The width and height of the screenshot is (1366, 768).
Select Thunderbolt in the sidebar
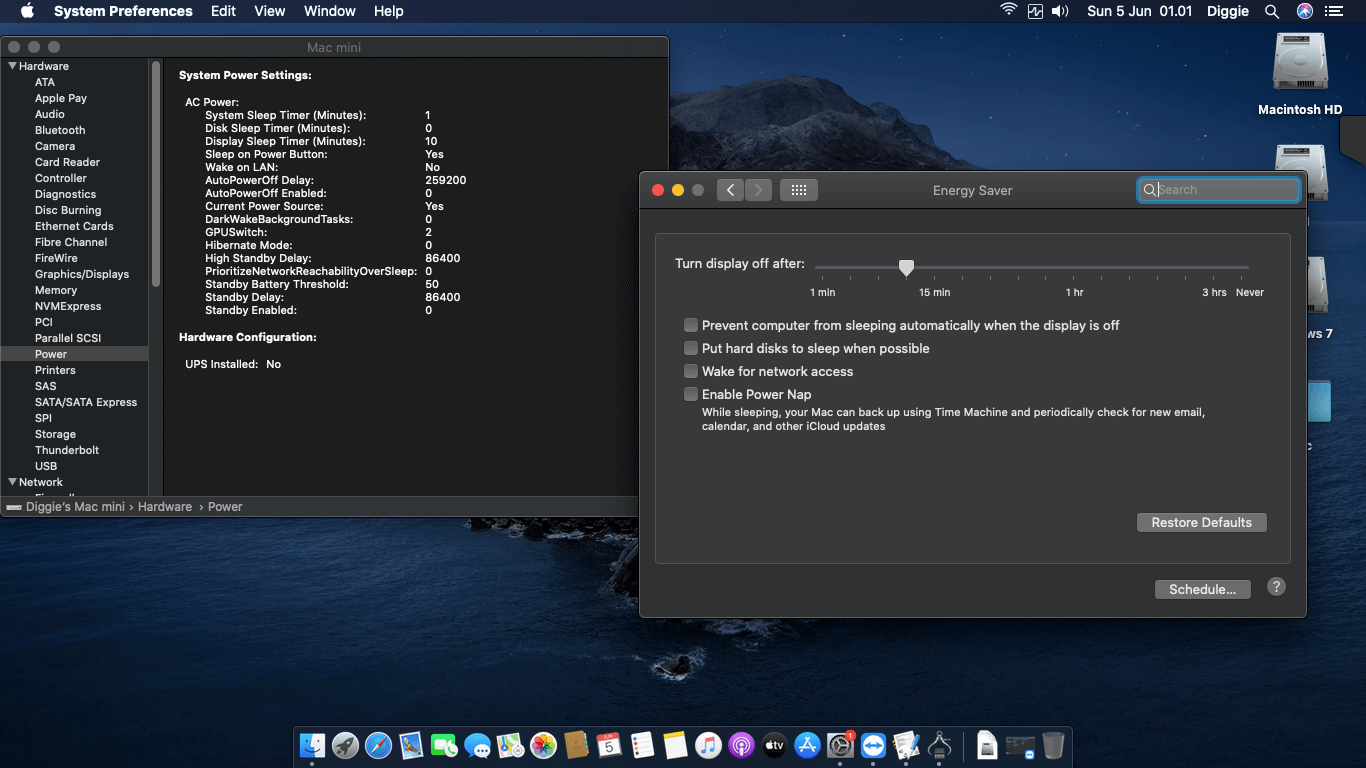67,450
